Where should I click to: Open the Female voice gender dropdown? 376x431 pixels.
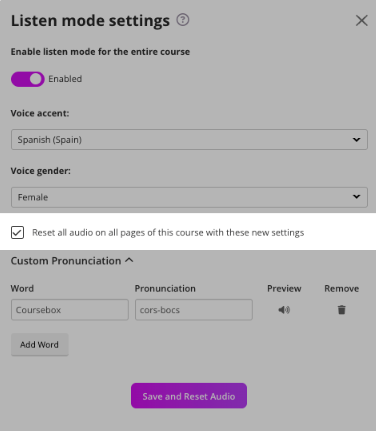coord(189,197)
